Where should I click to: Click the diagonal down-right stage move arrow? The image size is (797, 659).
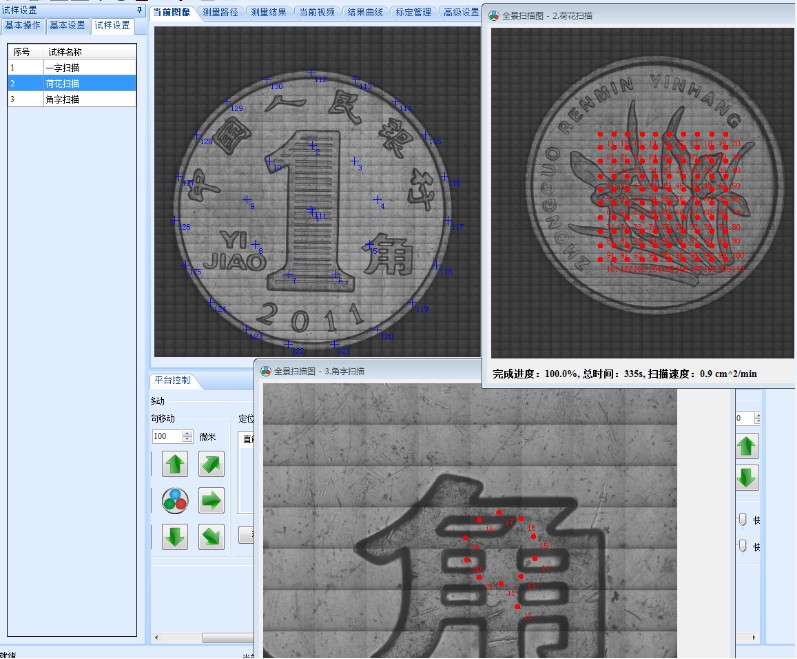pos(211,537)
